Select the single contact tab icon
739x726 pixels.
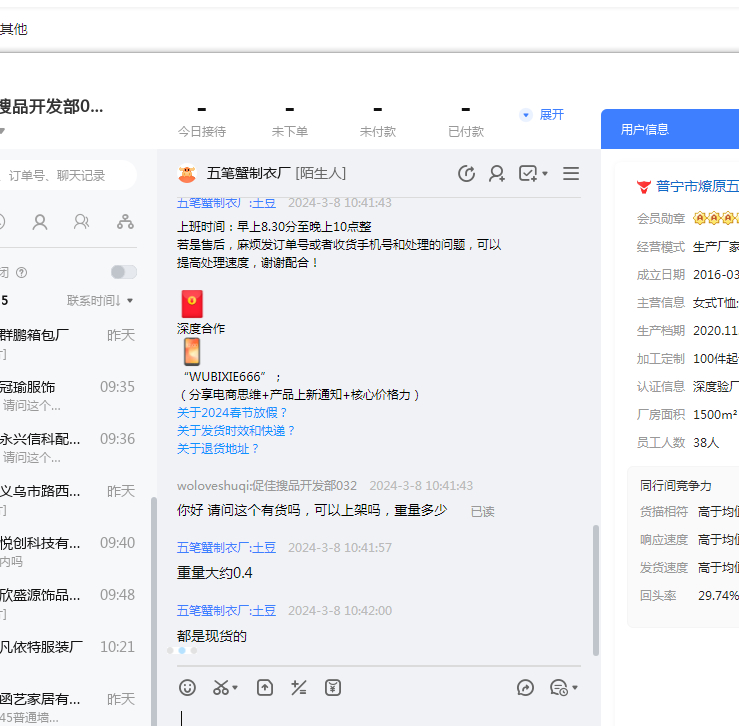(x=40, y=222)
